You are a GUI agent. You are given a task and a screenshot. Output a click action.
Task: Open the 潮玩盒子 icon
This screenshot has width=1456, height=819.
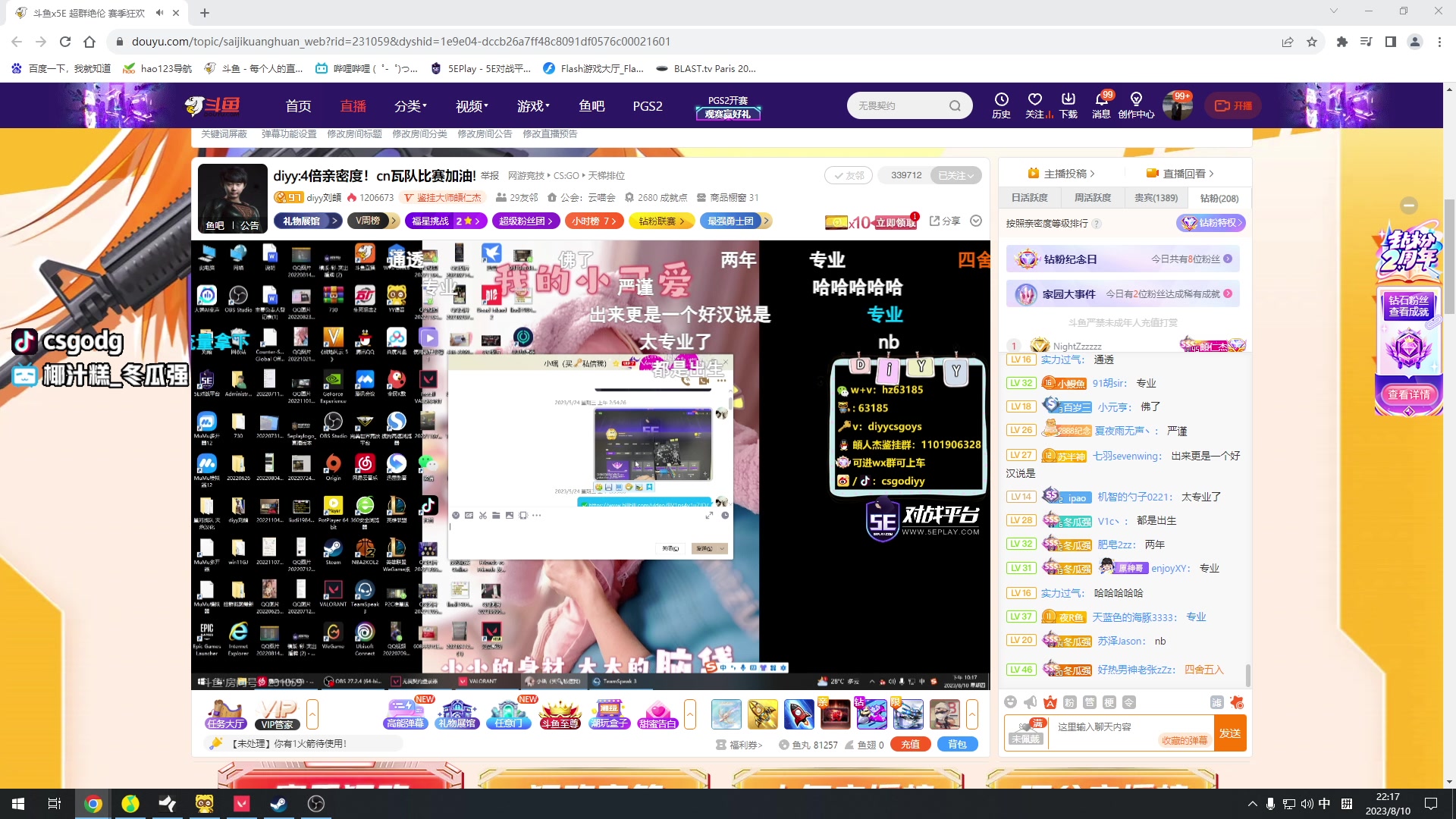609,714
